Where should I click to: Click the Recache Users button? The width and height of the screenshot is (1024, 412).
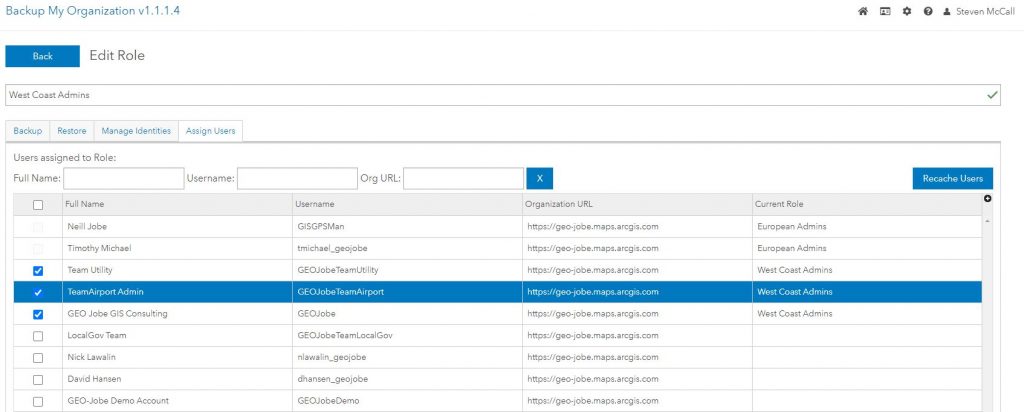[952, 178]
